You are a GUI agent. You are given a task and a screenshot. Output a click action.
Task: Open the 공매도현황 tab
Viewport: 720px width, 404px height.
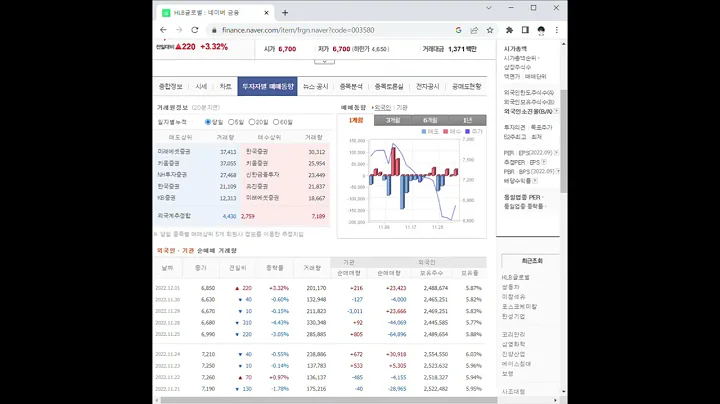point(467,86)
